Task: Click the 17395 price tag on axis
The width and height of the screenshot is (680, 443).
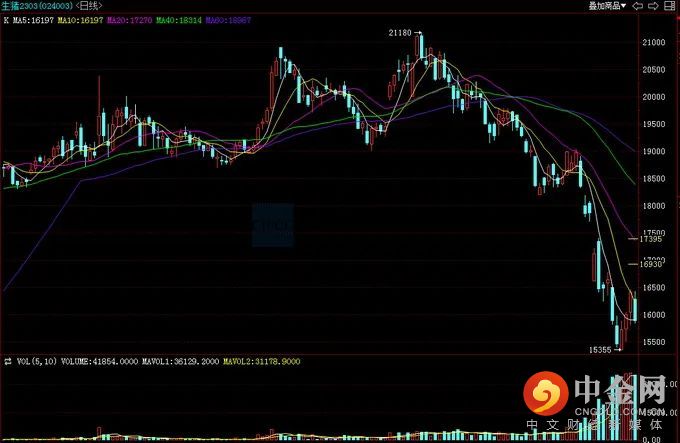Action: pyautogui.click(x=651, y=239)
